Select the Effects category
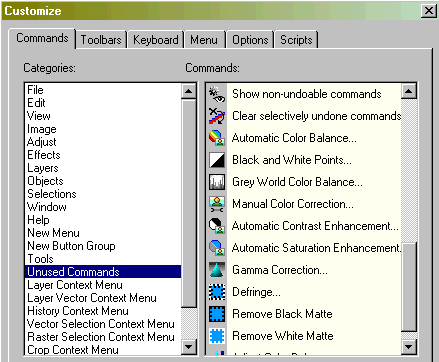This screenshot has height=362, width=439. click(103, 155)
